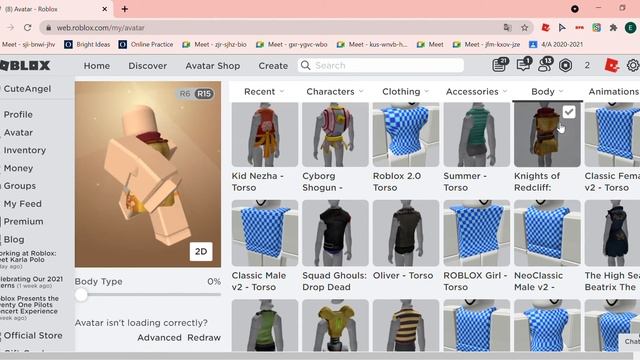This screenshot has width=640, height=360.
Task: Expand the Recent dropdown
Action: [264, 91]
